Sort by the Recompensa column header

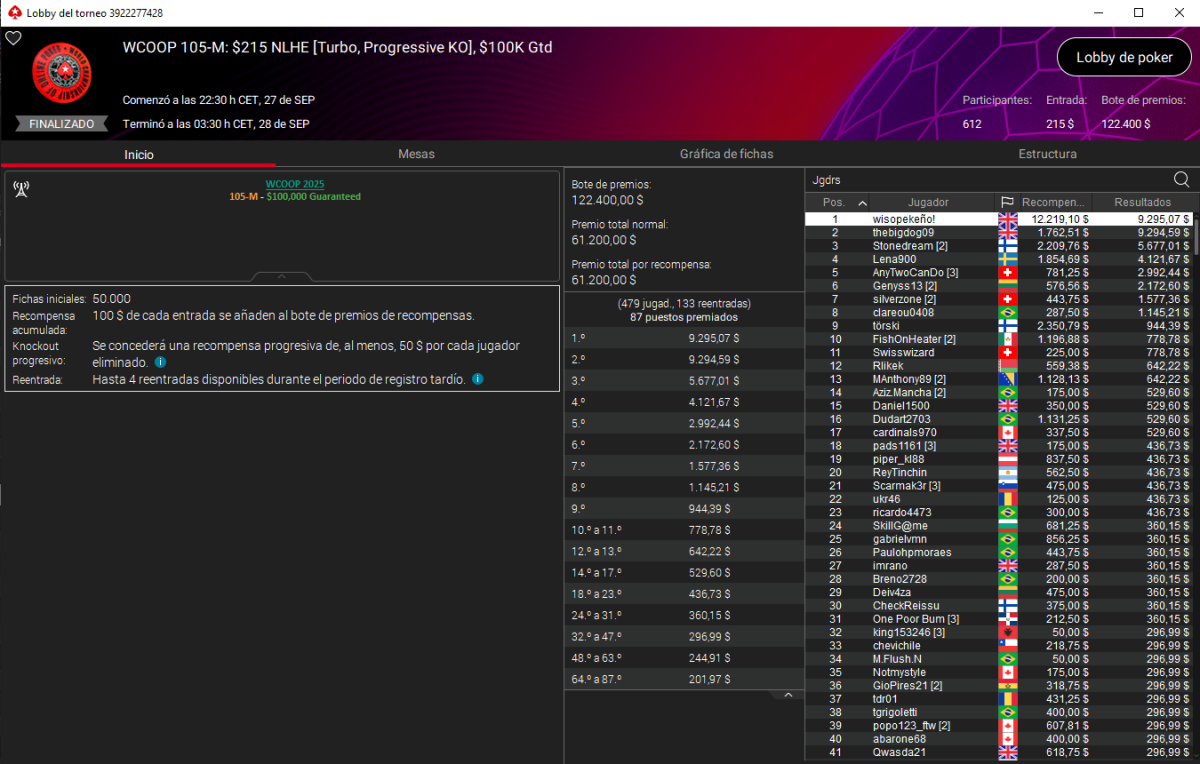(1053, 203)
